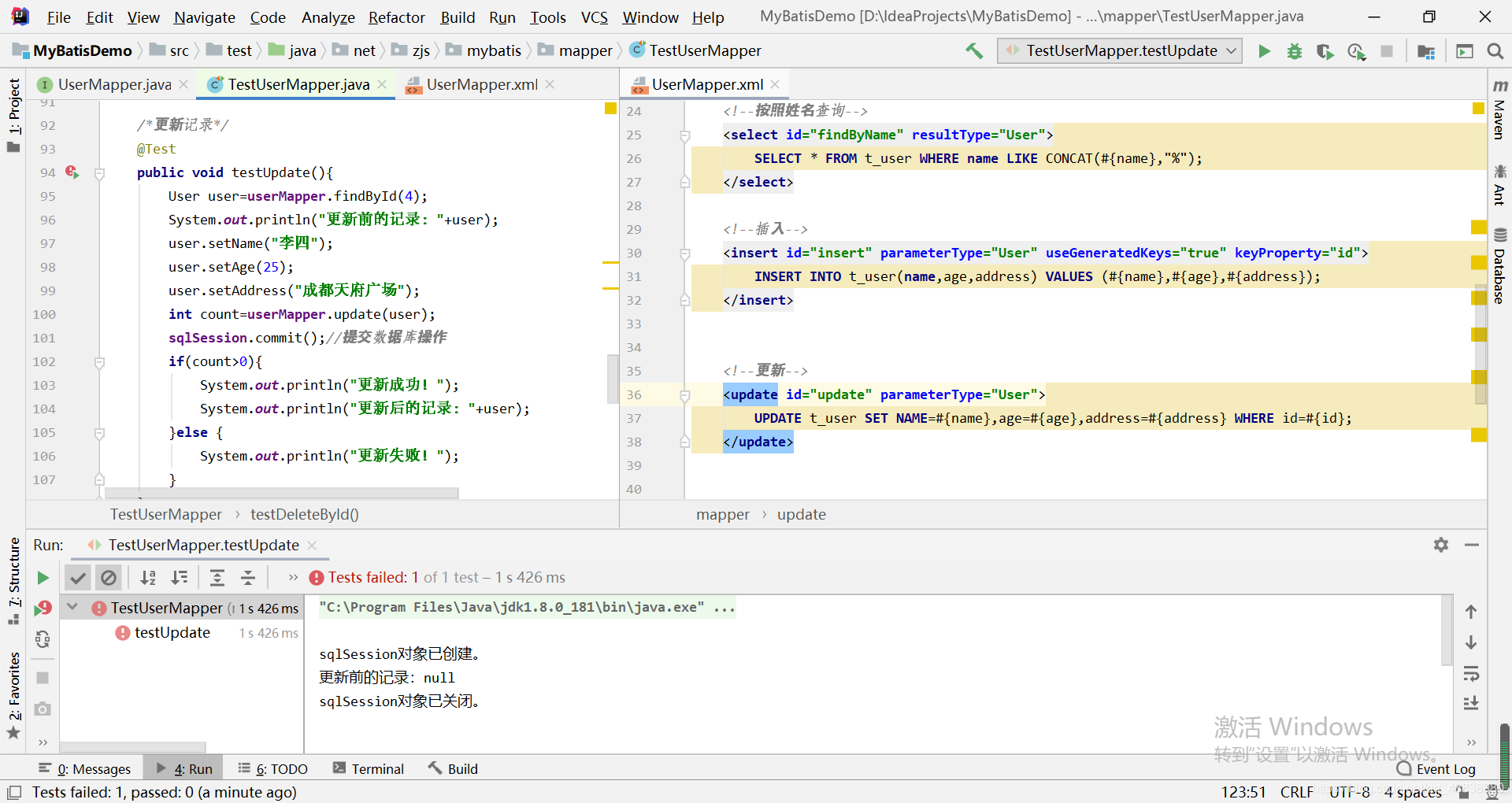
Task: Close the TestUserMapper.java tab
Action: tap(382, 84)
